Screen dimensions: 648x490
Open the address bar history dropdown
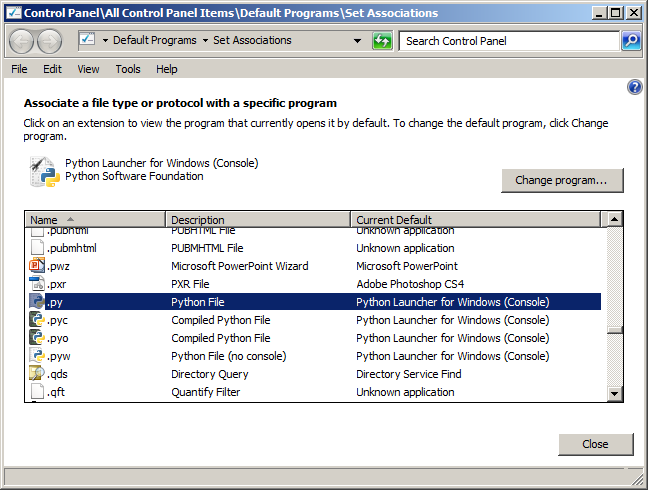357,41
